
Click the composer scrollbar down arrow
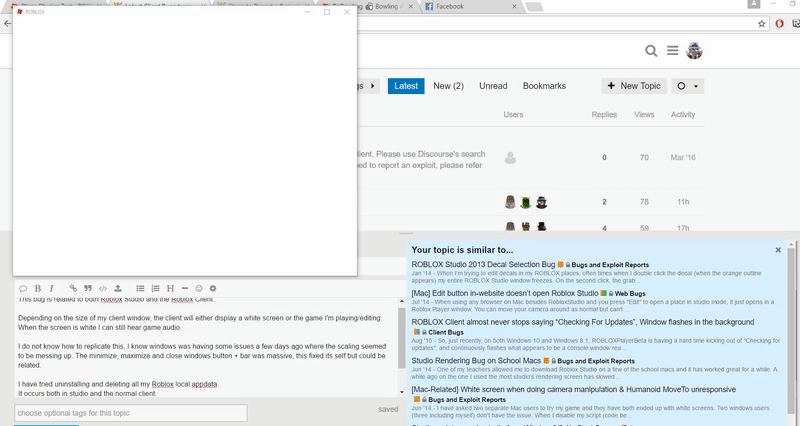tap(402, 392)
